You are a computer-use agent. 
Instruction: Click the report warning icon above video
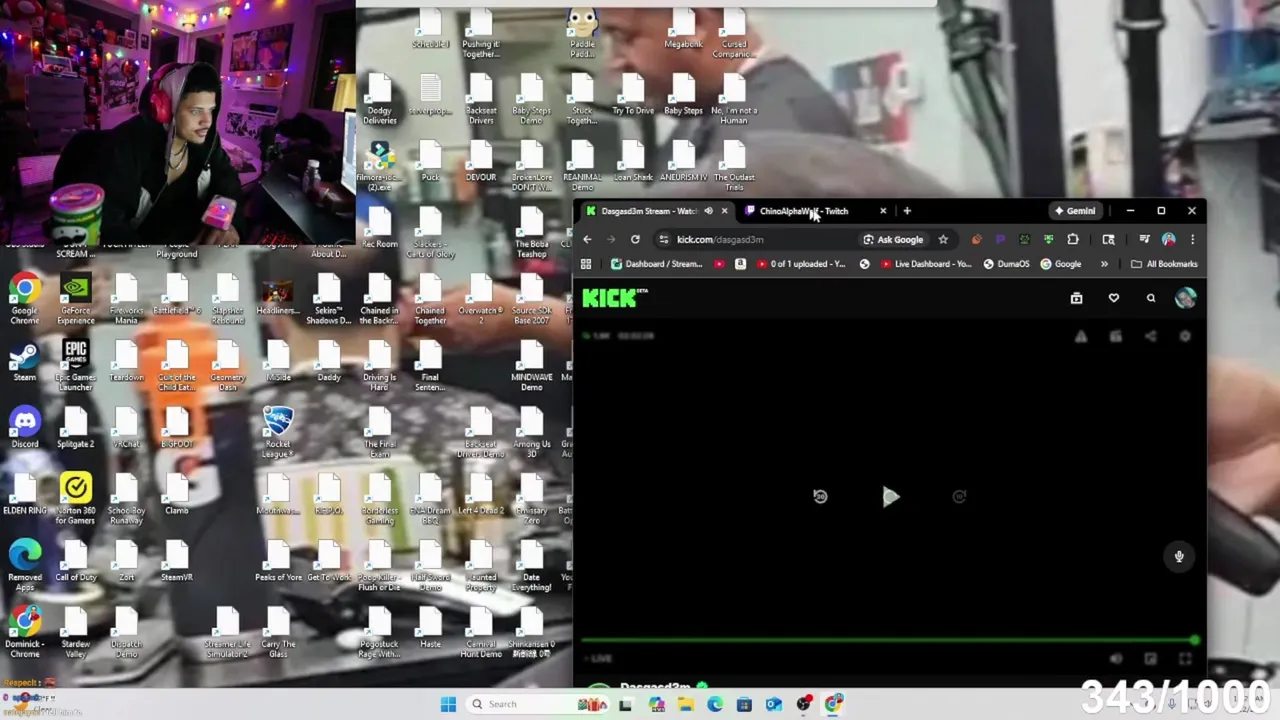(x=1081, y=337)
